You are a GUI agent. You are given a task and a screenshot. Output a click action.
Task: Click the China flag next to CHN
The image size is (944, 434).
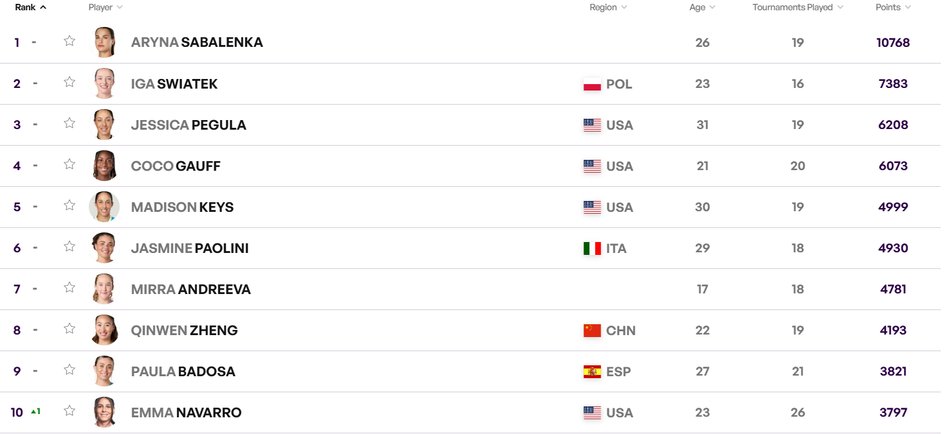[592, 330]
